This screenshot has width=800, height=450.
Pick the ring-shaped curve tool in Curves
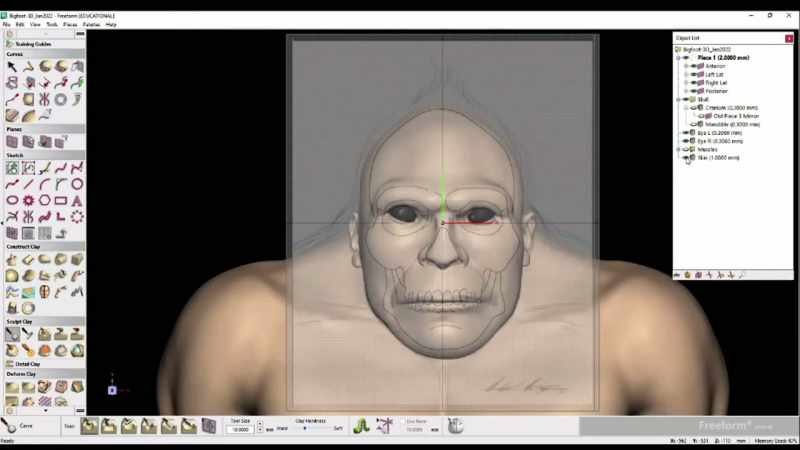click(61, 99)
